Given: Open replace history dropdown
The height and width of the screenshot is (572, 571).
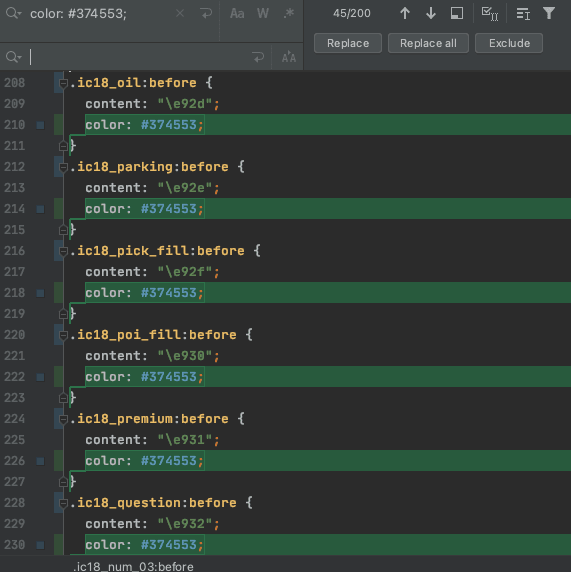Looking at the screenshot, I should tap(14, 57).
